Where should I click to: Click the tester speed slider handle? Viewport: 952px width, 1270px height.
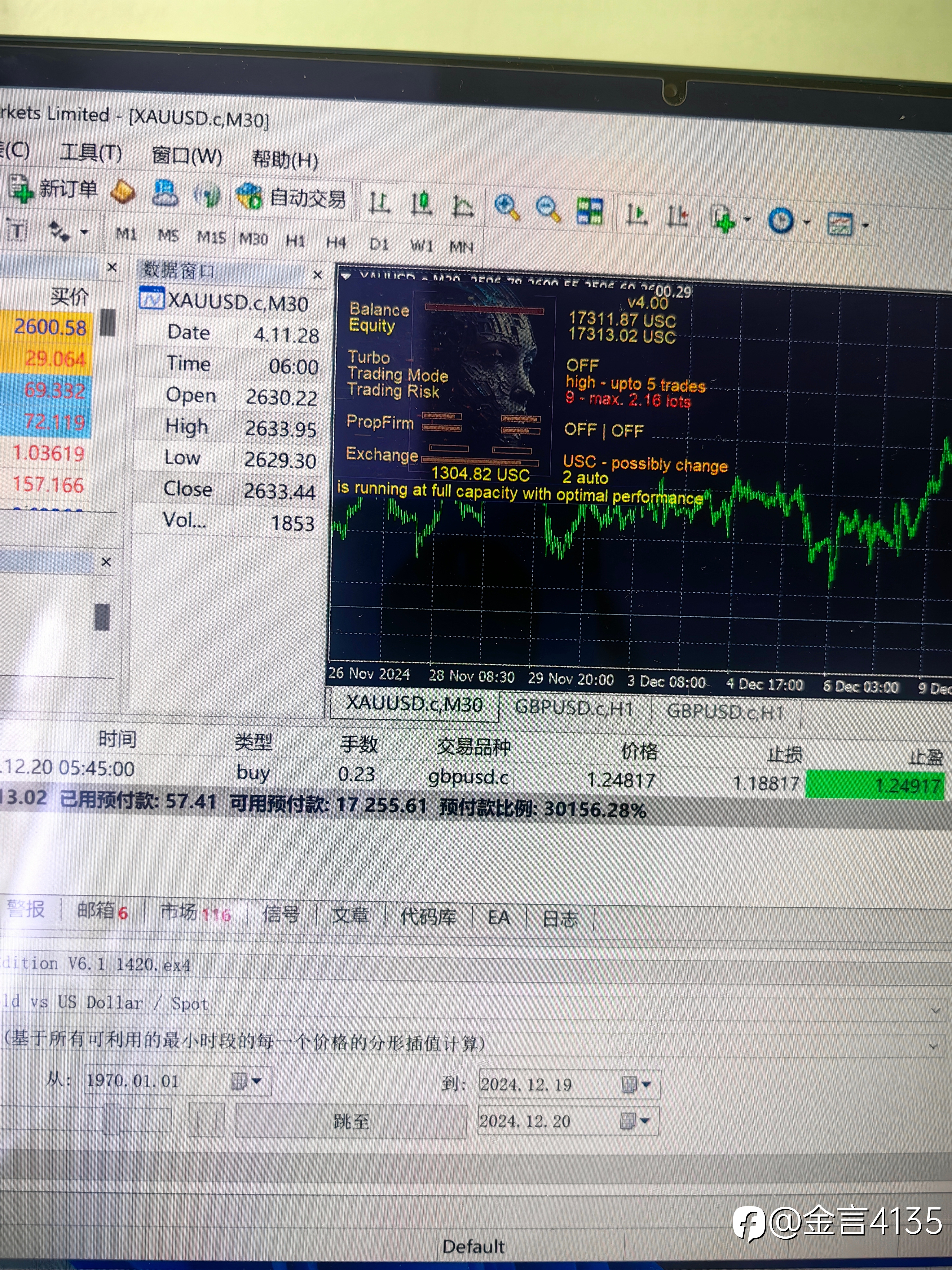[111, 1119]
